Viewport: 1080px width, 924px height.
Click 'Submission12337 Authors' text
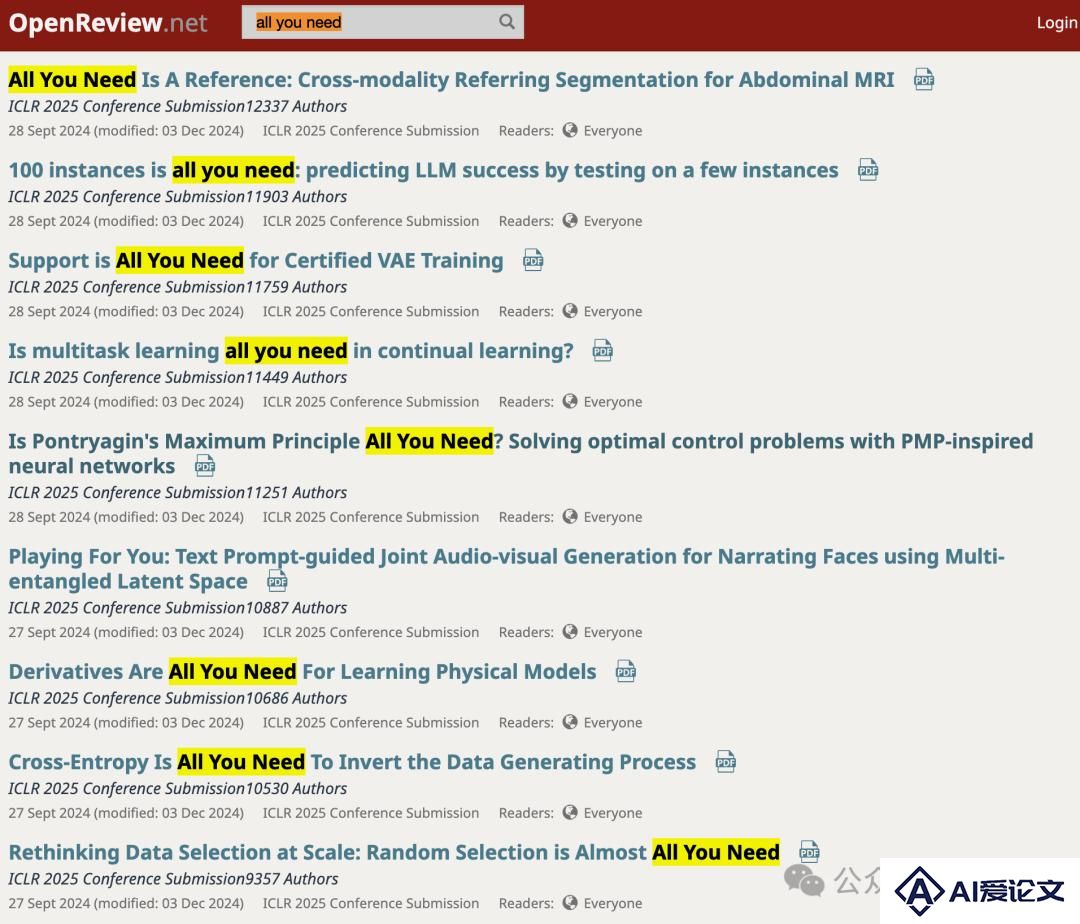pyautogui.click(x=256, y=107)
